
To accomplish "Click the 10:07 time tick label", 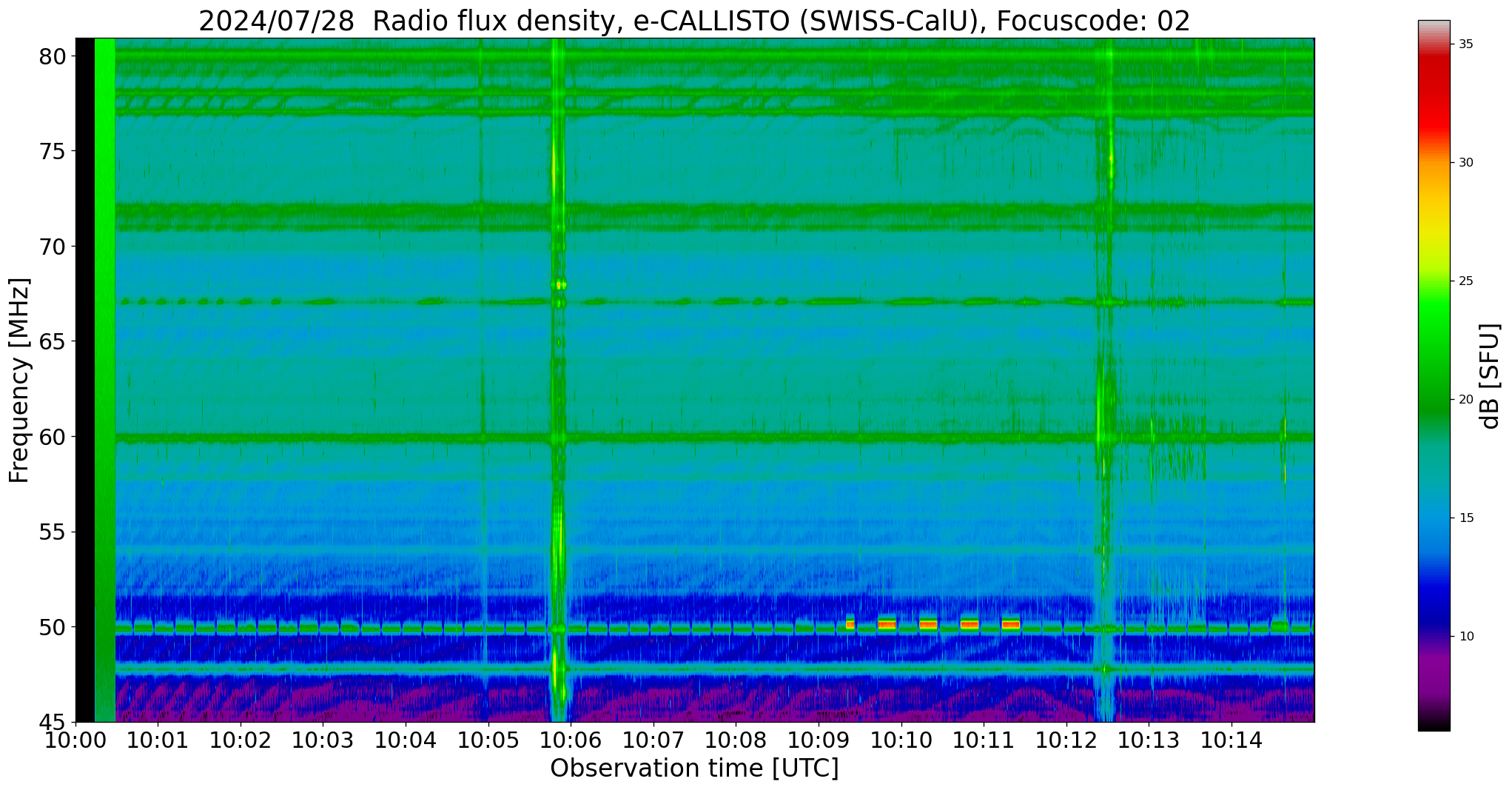I will 653,741.
